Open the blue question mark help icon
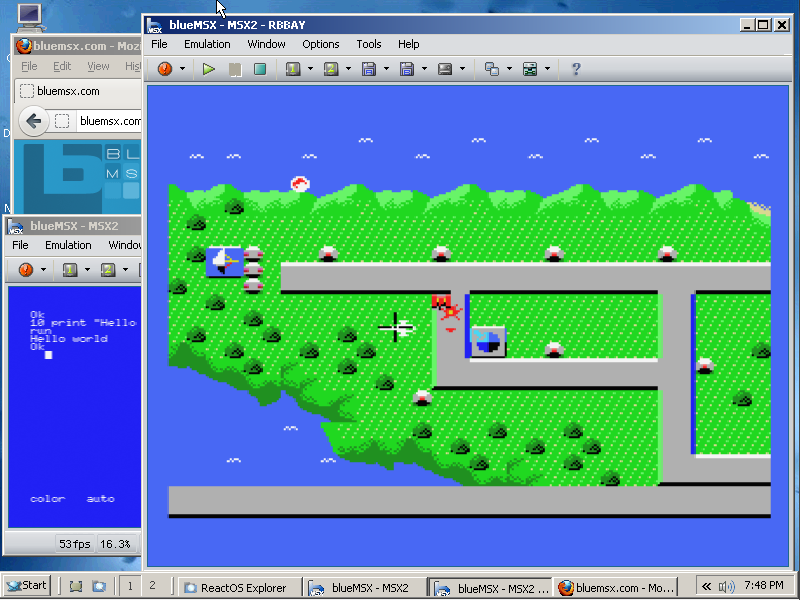This screenshot has height=600, width=800. (576, 69)
